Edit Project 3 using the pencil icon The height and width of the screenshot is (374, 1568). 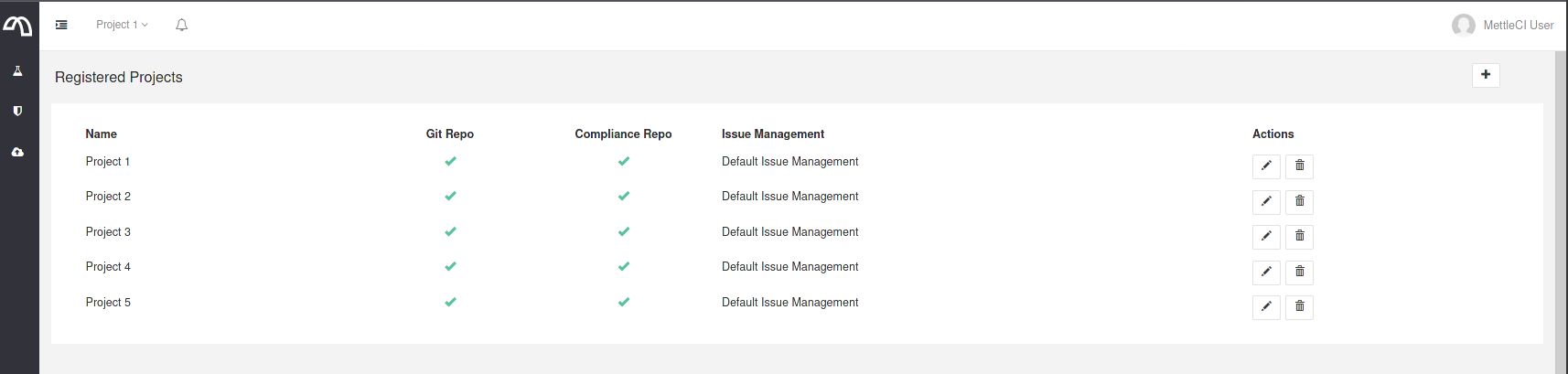click(1266, 236)
